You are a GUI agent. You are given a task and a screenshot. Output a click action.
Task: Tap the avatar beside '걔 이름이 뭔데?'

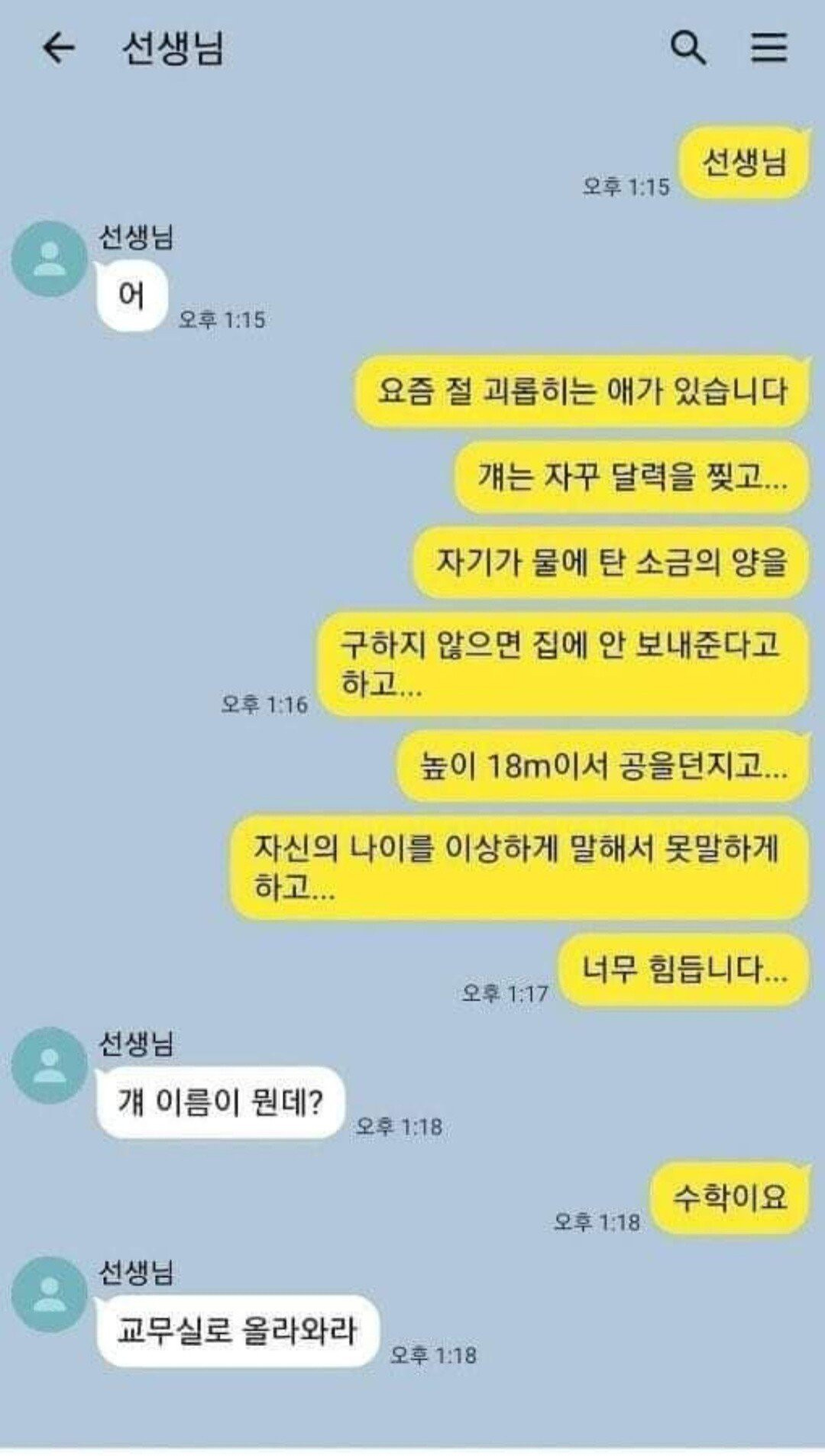(50, 1065)
